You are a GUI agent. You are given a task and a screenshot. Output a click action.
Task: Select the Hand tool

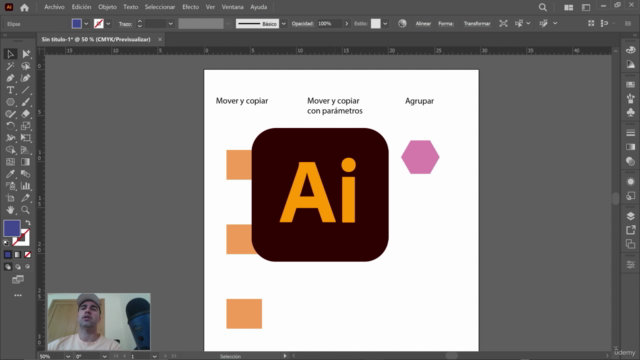[10, 210]
